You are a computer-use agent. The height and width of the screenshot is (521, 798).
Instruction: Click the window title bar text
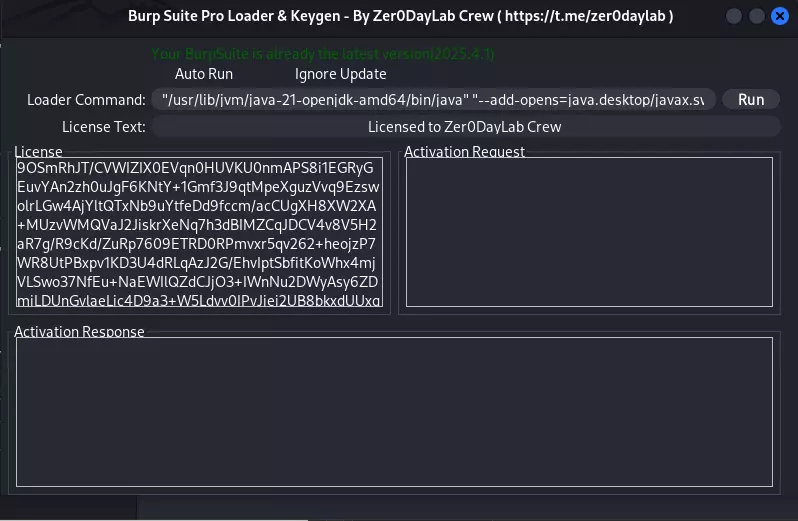coord(401,16)
